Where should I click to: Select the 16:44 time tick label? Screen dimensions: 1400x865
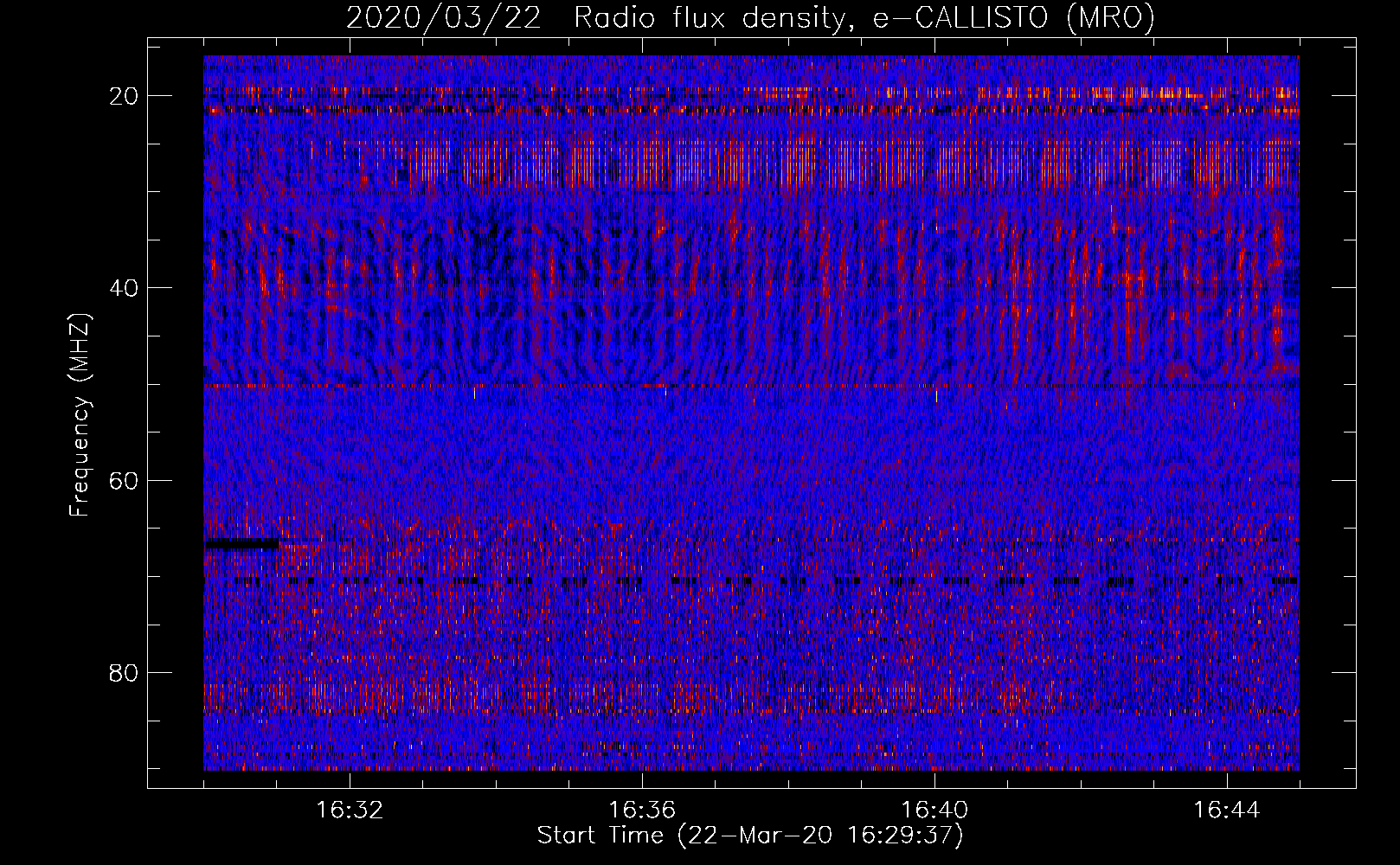(1227, 811)
